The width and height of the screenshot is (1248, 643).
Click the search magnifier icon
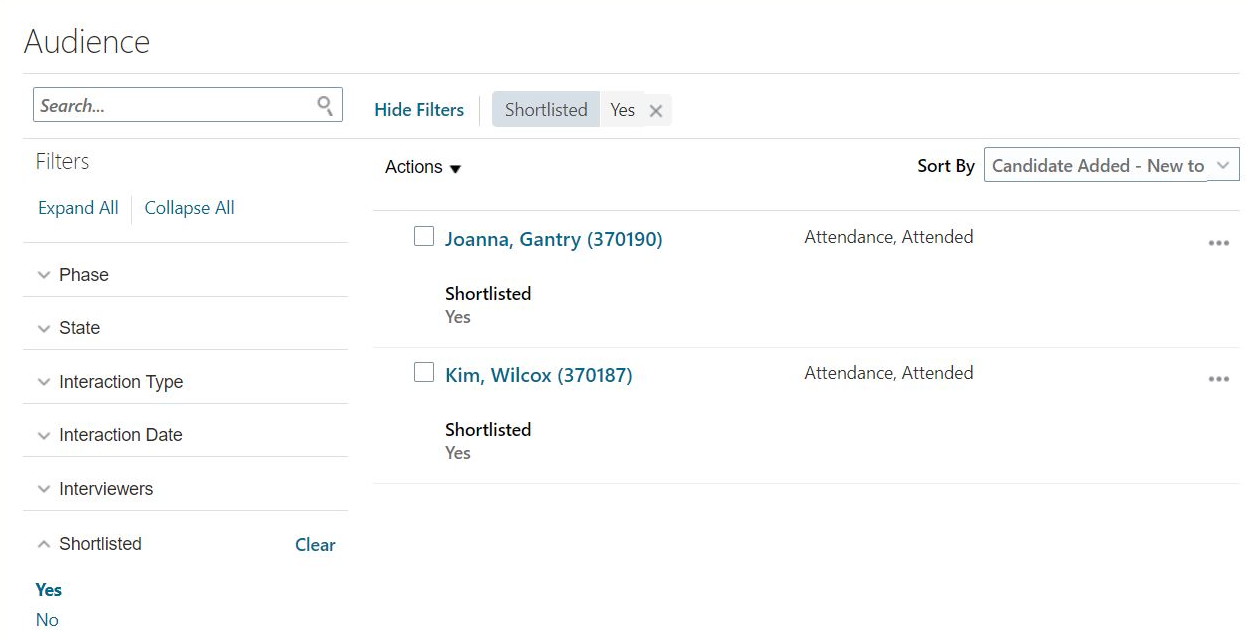(325, 105)
